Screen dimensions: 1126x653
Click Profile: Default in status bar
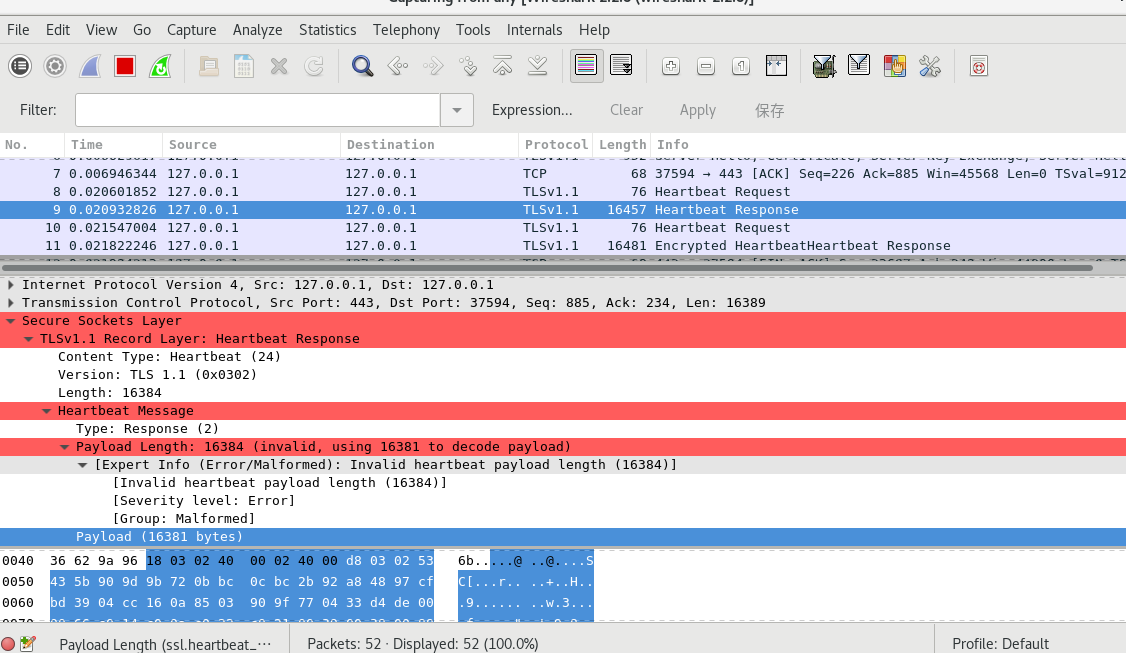point(1000,644)
